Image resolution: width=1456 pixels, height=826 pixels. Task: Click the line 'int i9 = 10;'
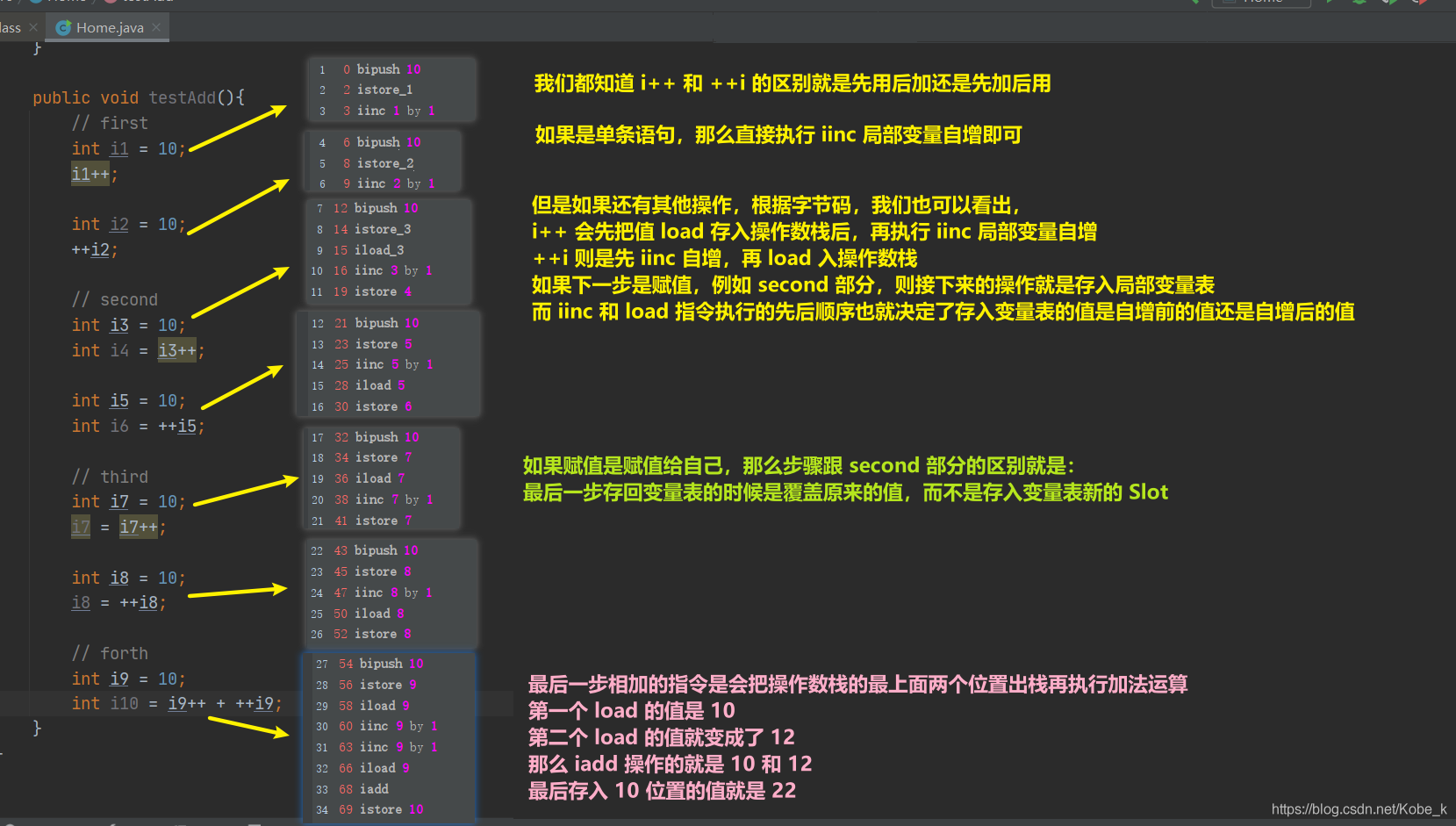click(x=129, y=679)
